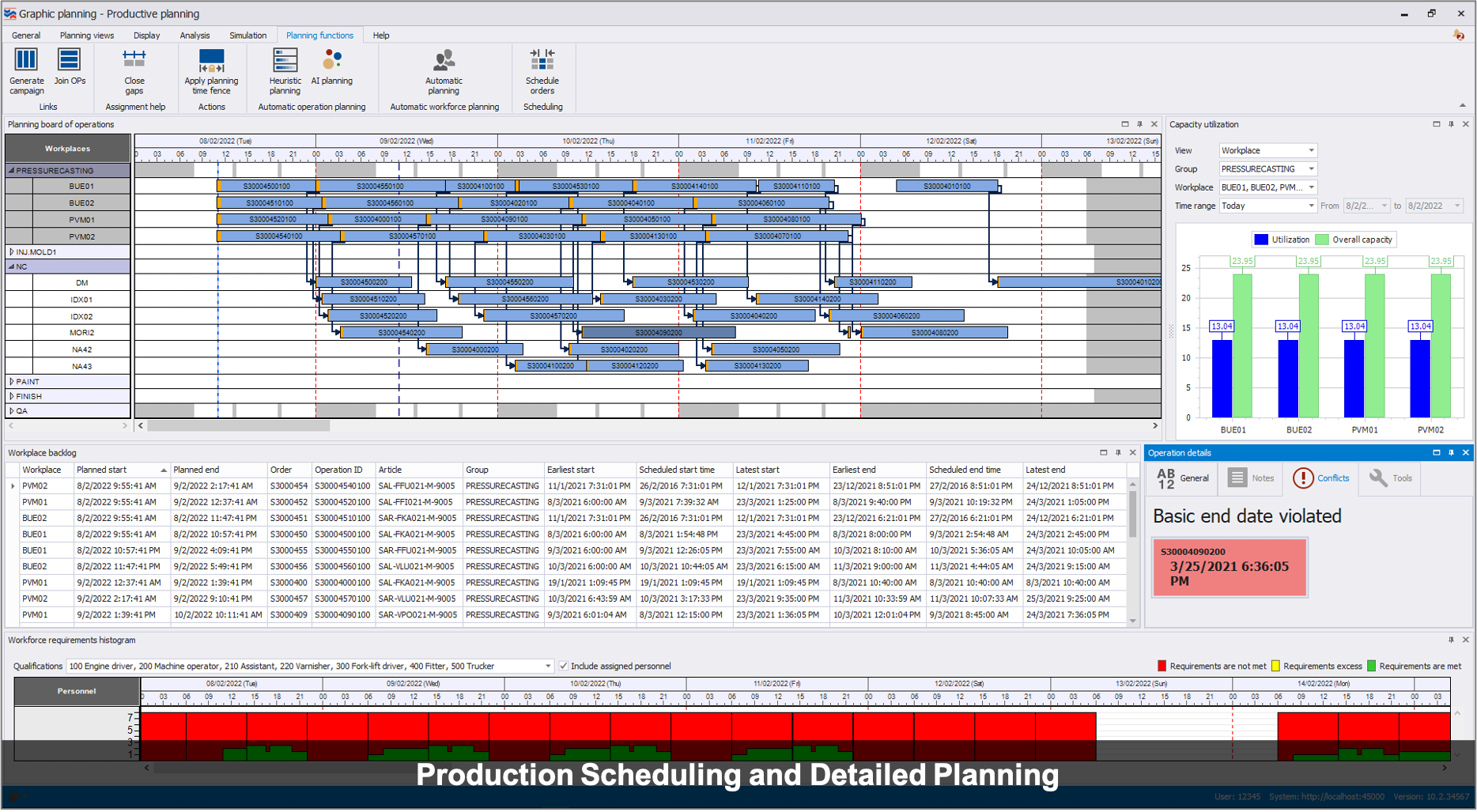Open the Conflicts tab in Operation details
1477x812 pixels.
pyautogui.click(x=1321, y=478)
